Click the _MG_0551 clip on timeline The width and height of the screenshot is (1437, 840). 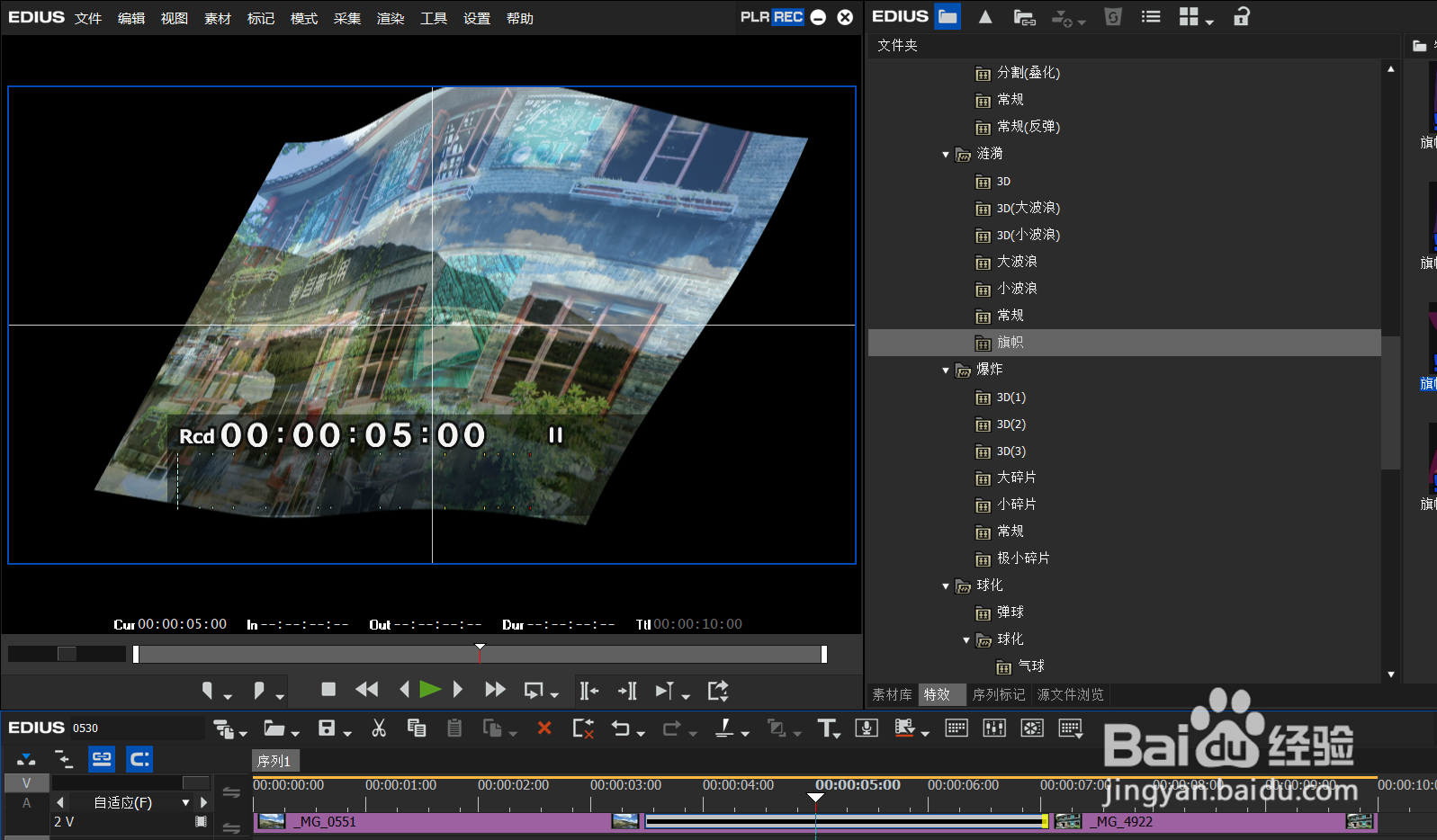(447, 822)
